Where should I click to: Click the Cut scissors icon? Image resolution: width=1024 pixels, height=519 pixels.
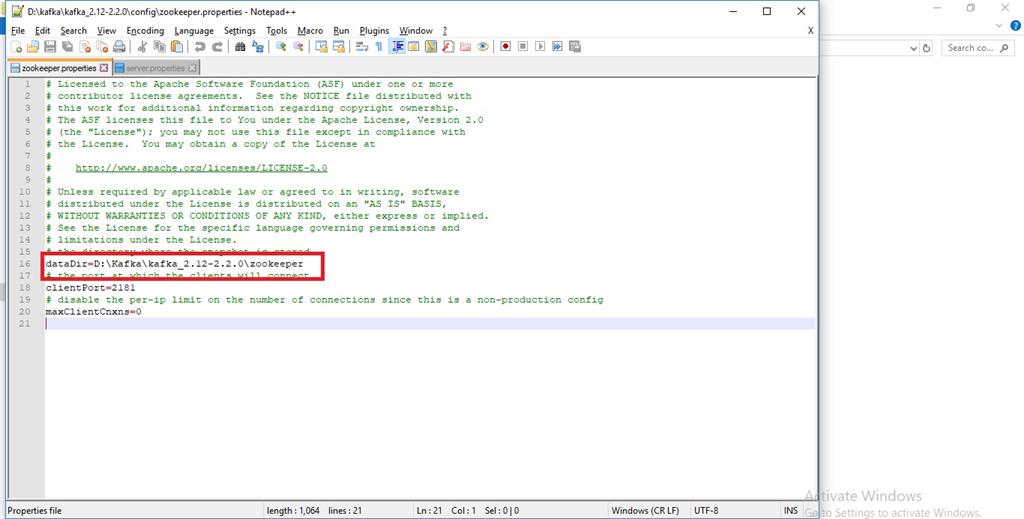[x=143, y=47]
